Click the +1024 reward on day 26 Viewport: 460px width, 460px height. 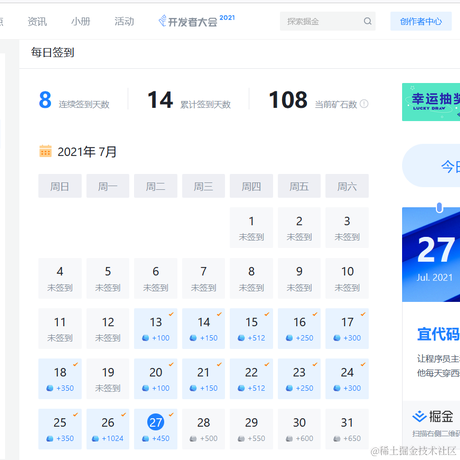click(x=113, y=438)
